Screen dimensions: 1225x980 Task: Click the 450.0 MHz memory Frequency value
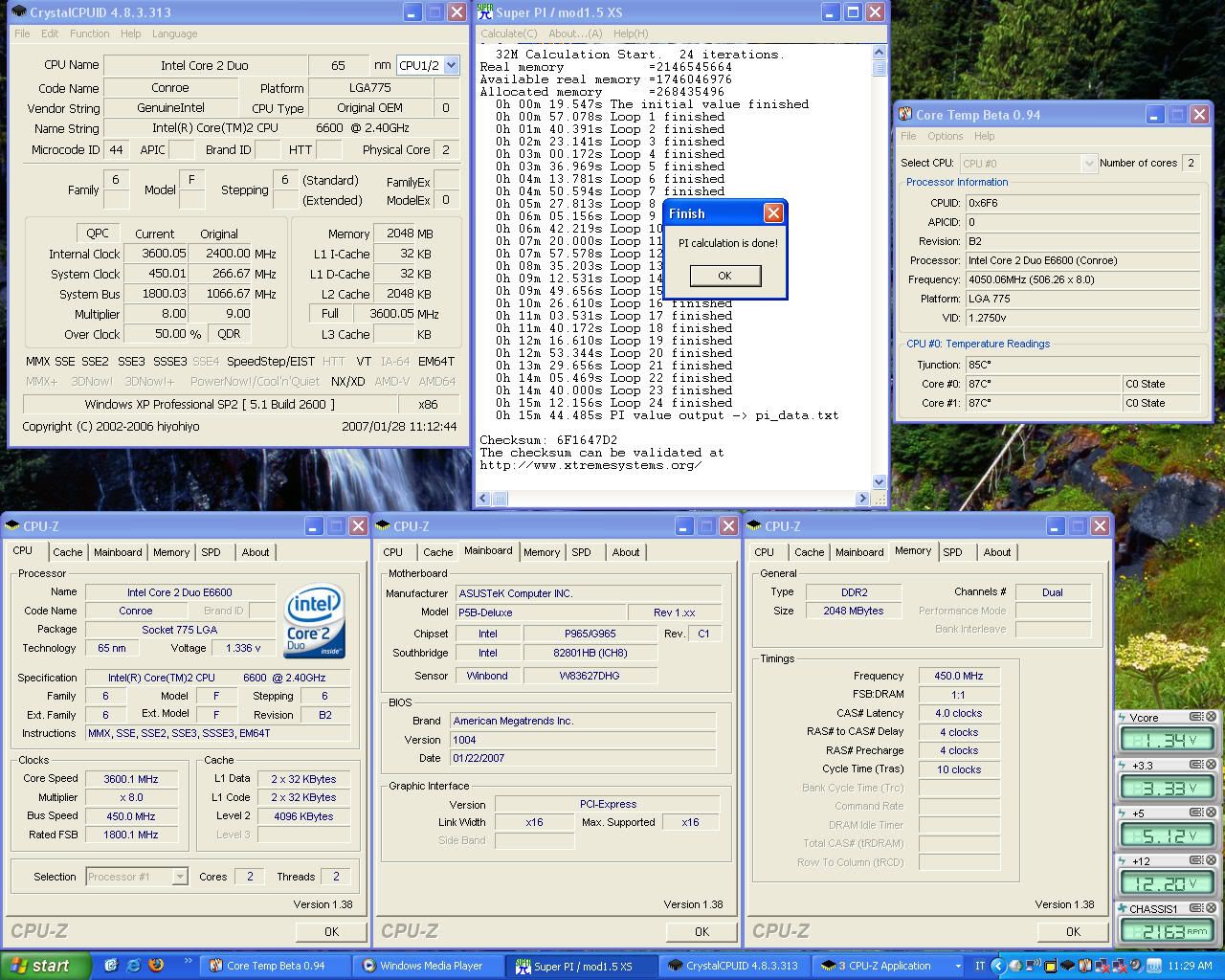point(959,676)
